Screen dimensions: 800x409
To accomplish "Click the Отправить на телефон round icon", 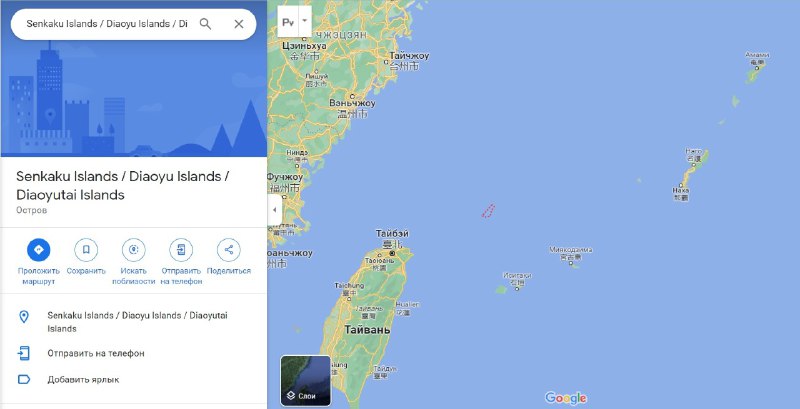I will coord(181,250).
